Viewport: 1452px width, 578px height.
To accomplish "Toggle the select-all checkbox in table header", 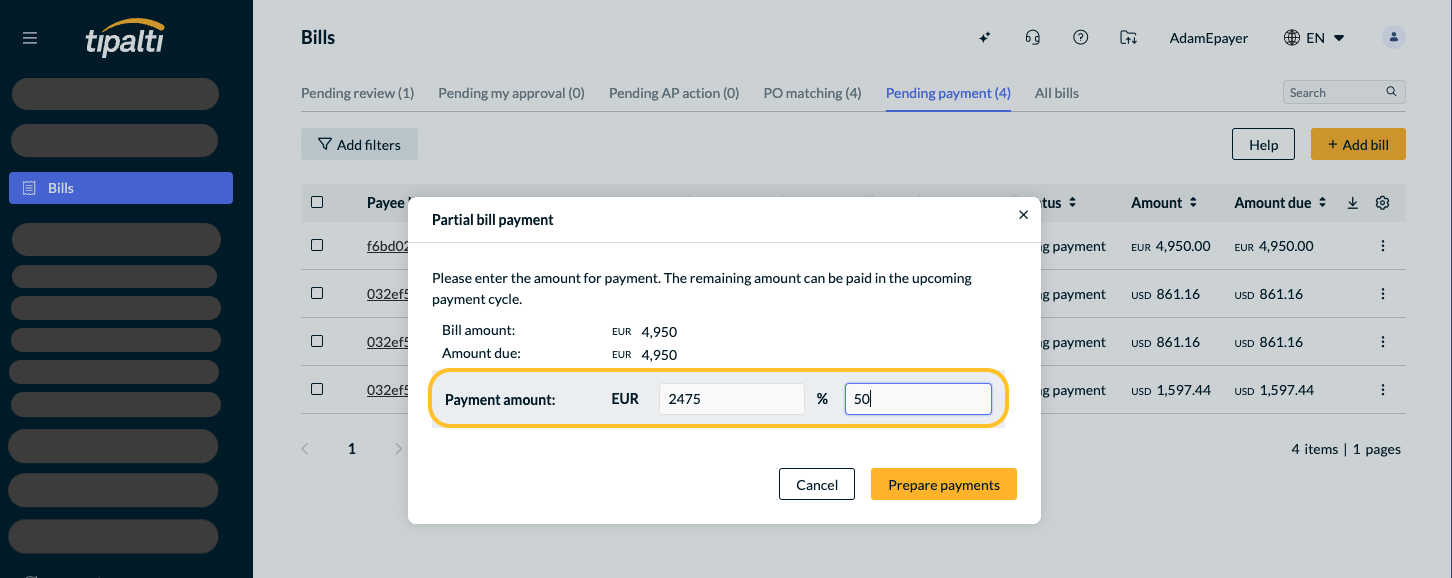I will point(317,202).
